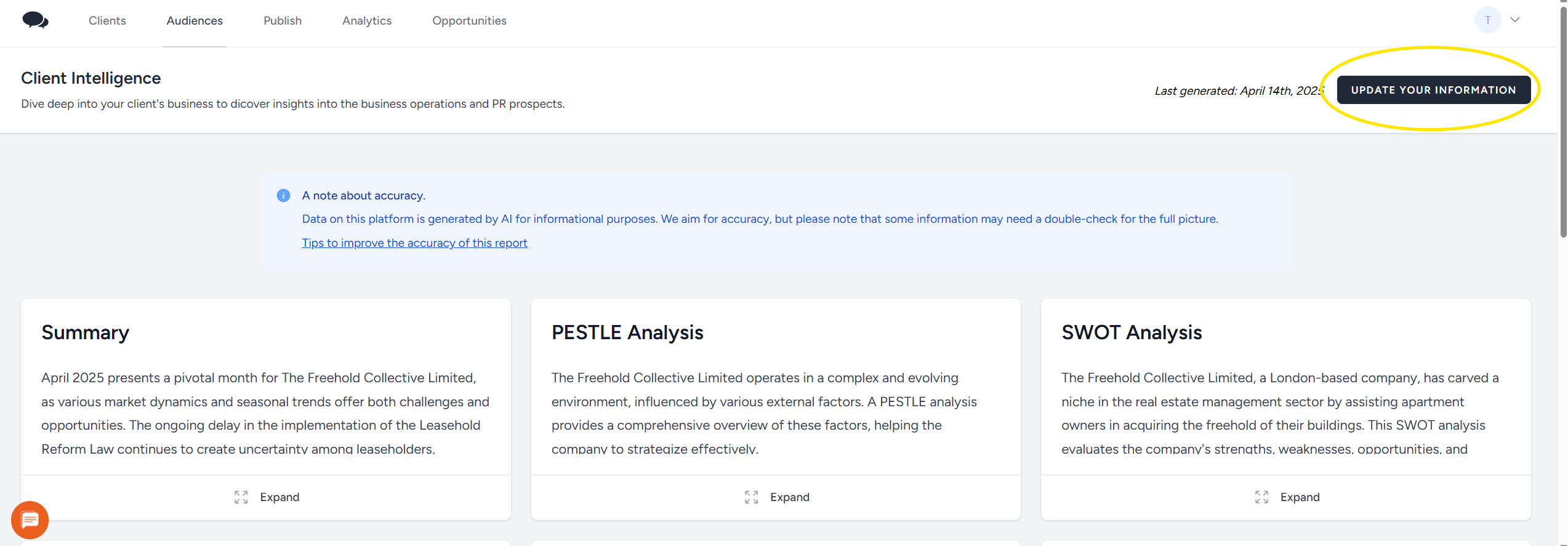Expand the Summary card

pos(279,497)
